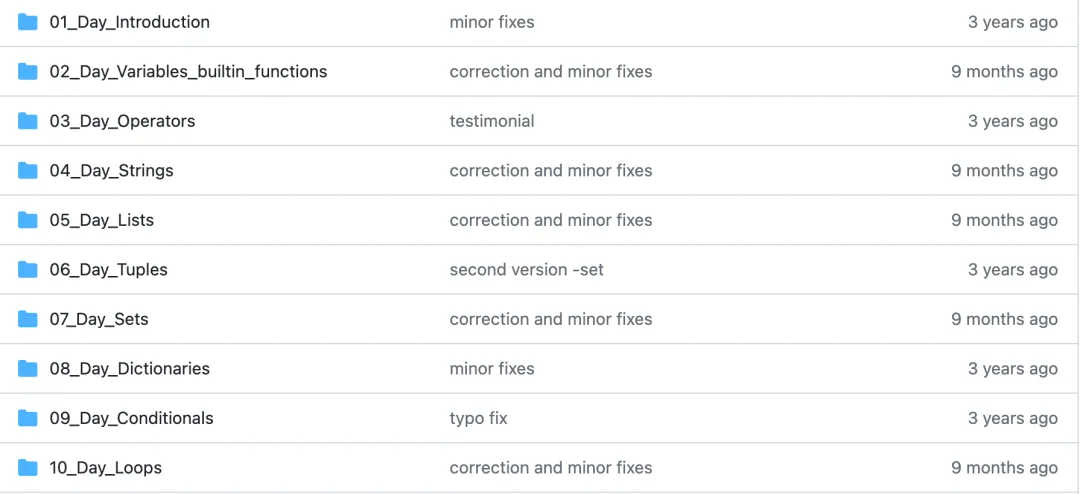Screen dimensions: 1080x494
Task: Open 04_Day_Strings 'correction and minor fixes' commit
Action: [x=550, y=171]
